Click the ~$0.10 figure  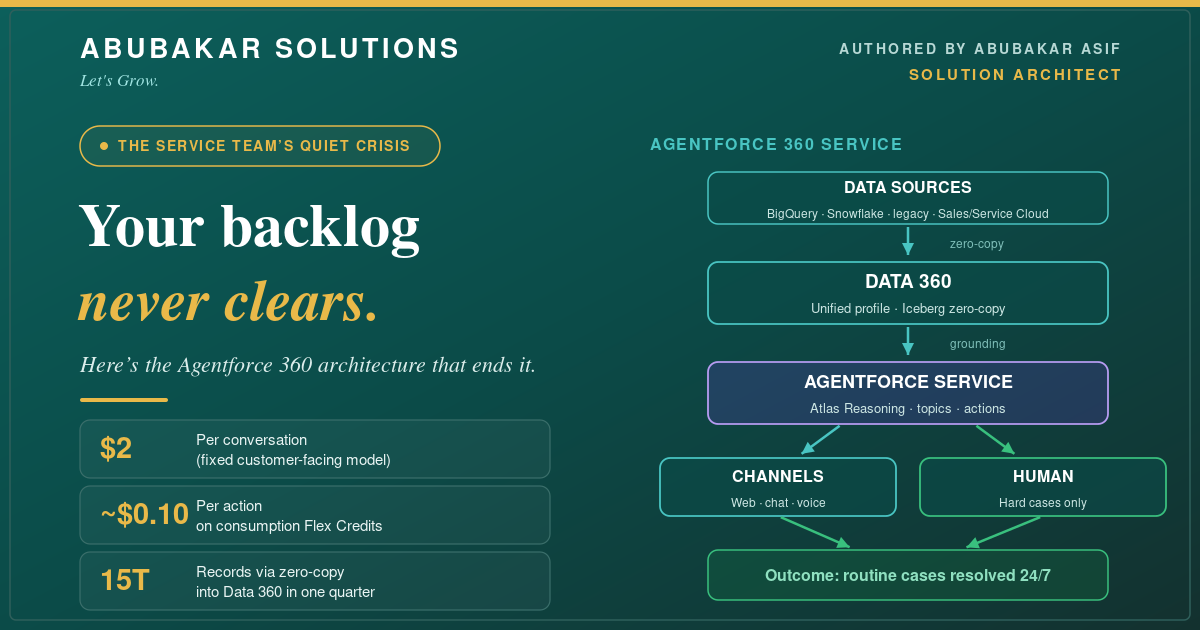click(144, 515)
